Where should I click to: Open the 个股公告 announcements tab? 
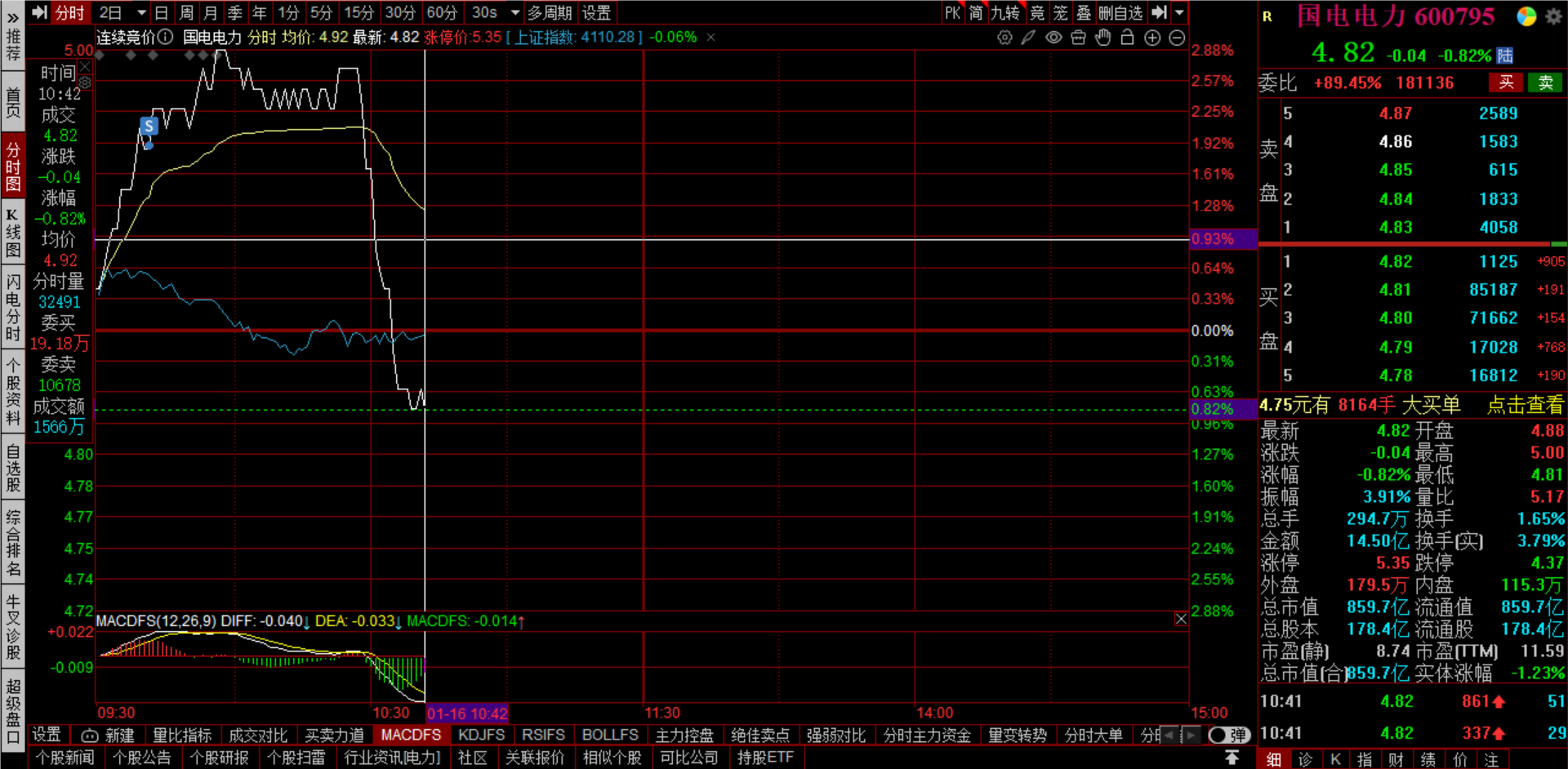click(141, 758)
